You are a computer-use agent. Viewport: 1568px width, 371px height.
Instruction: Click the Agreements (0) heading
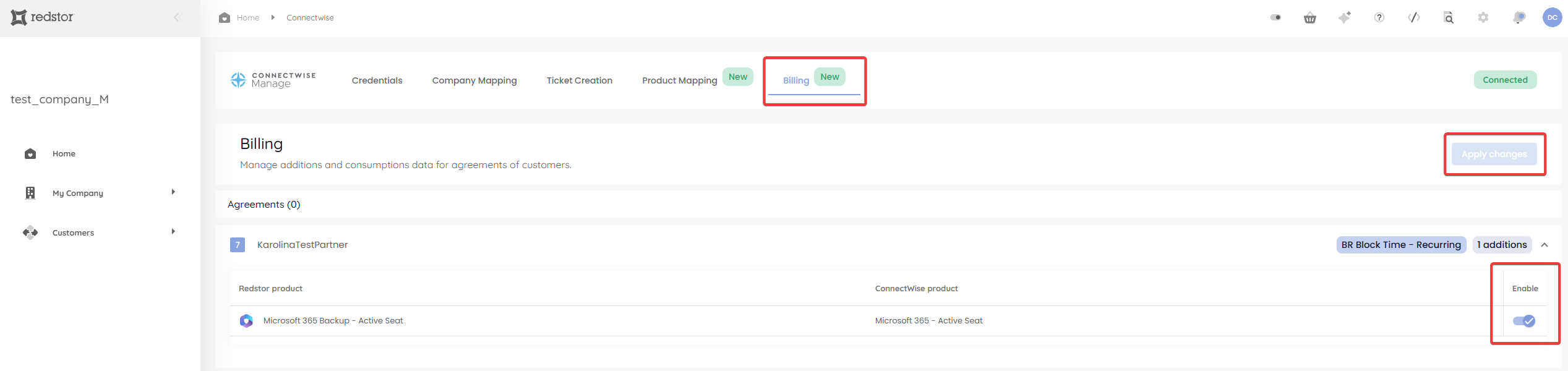coord(264,205)
